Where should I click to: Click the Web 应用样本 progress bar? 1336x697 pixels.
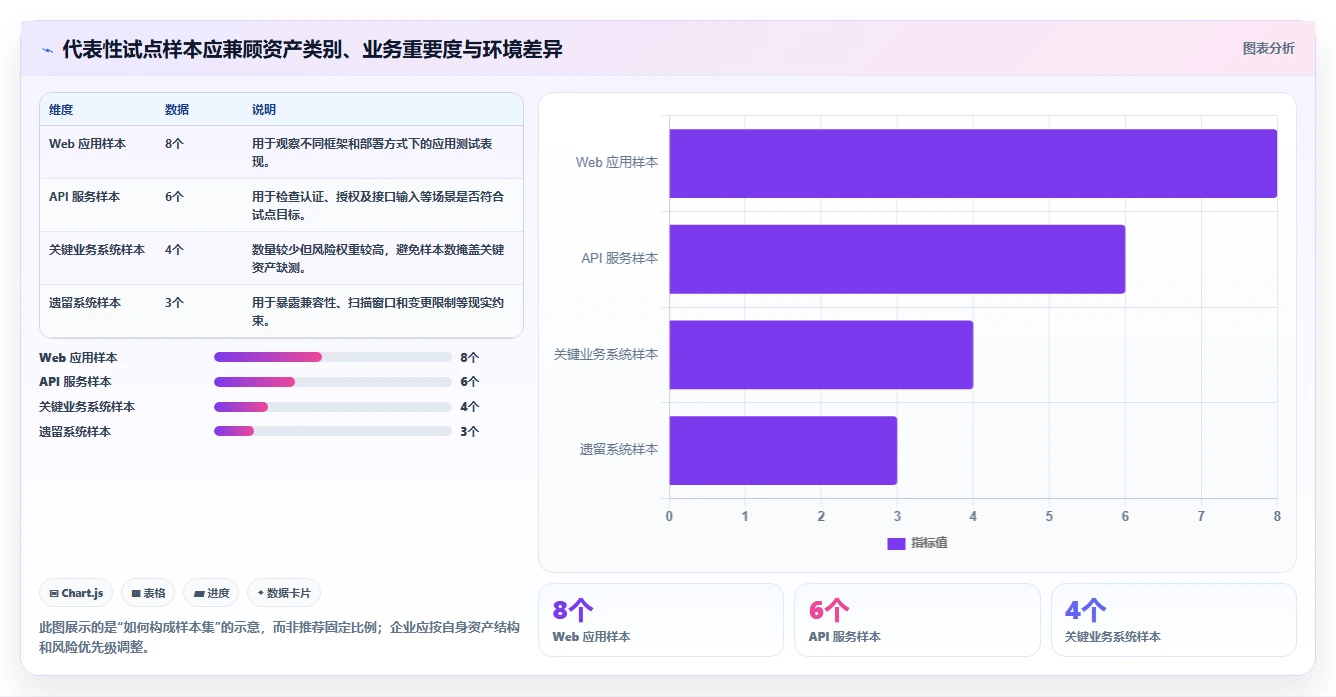click(333, 357)
